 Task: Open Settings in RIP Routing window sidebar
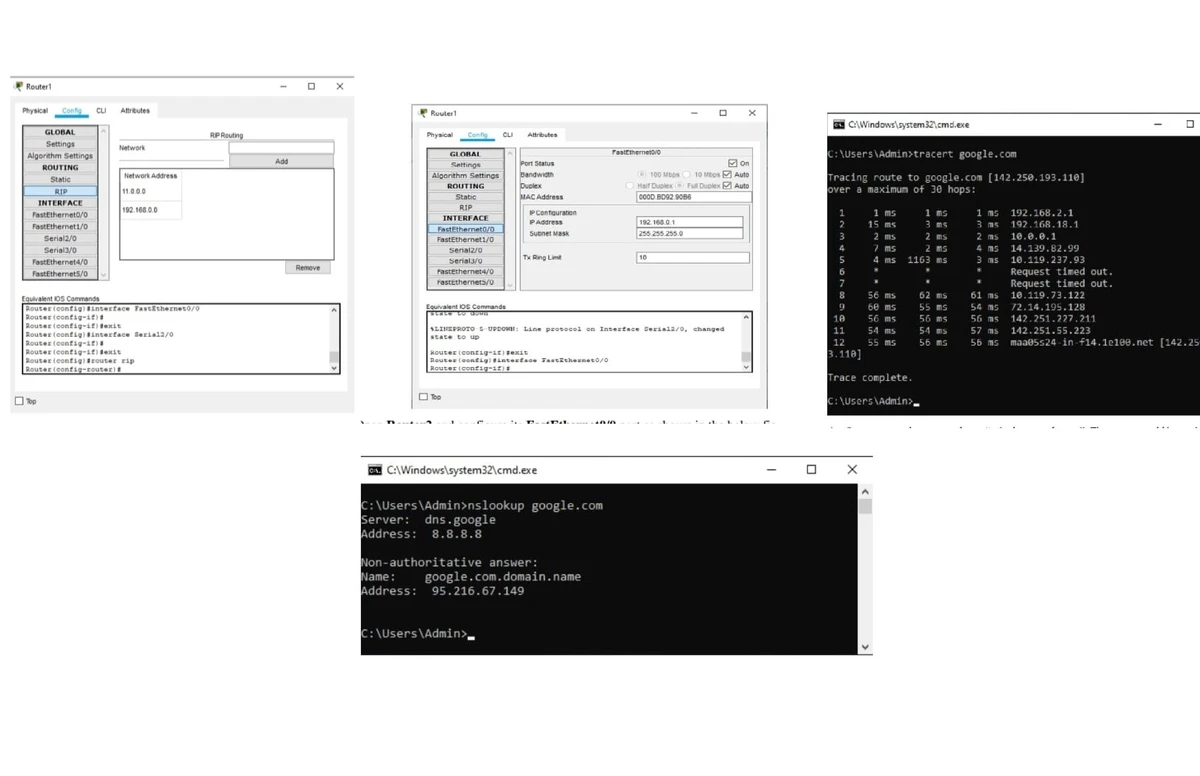click(60, 144)
